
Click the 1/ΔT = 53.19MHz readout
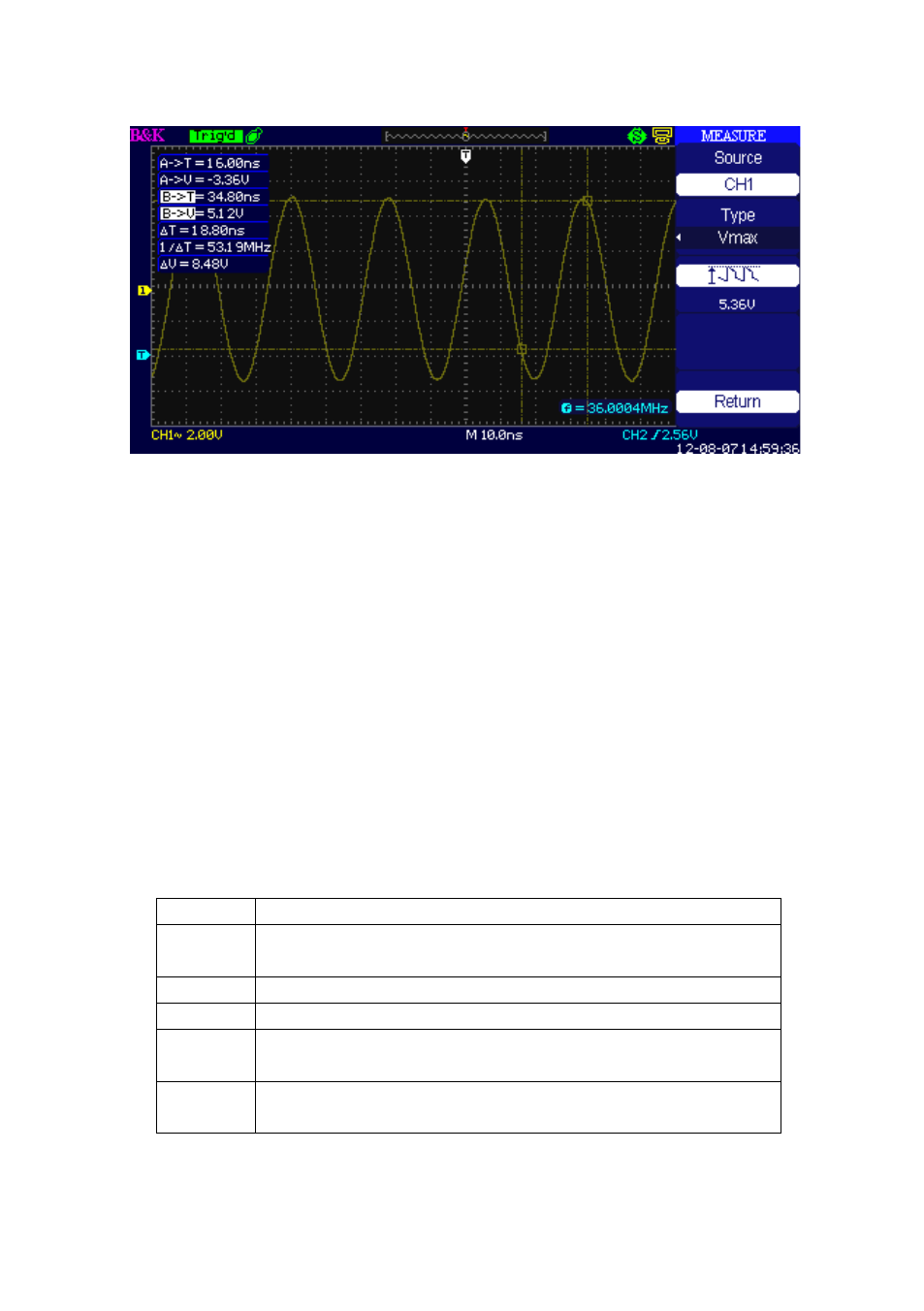215,247
